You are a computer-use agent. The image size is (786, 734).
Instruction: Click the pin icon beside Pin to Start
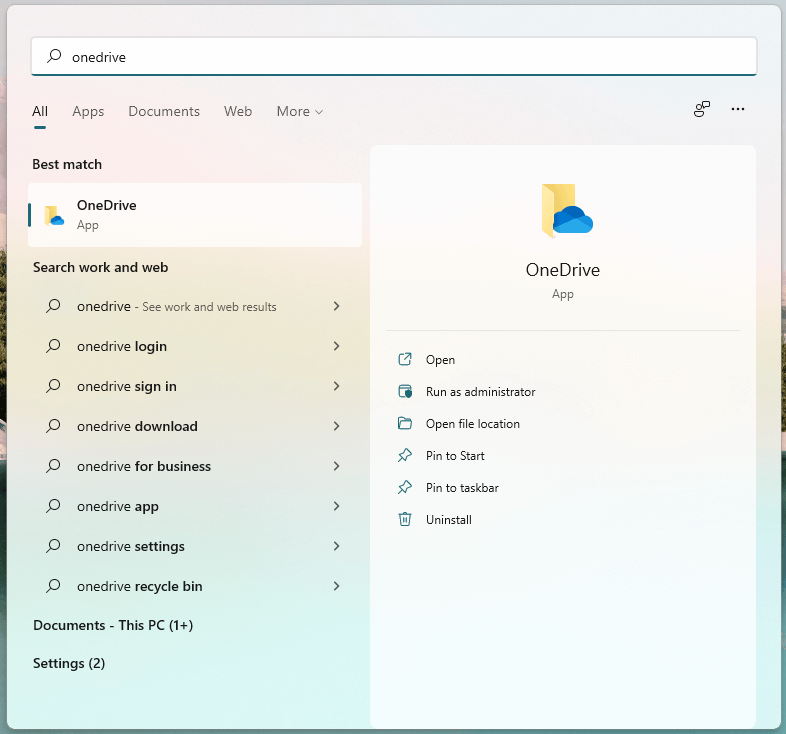coord(405,455)
